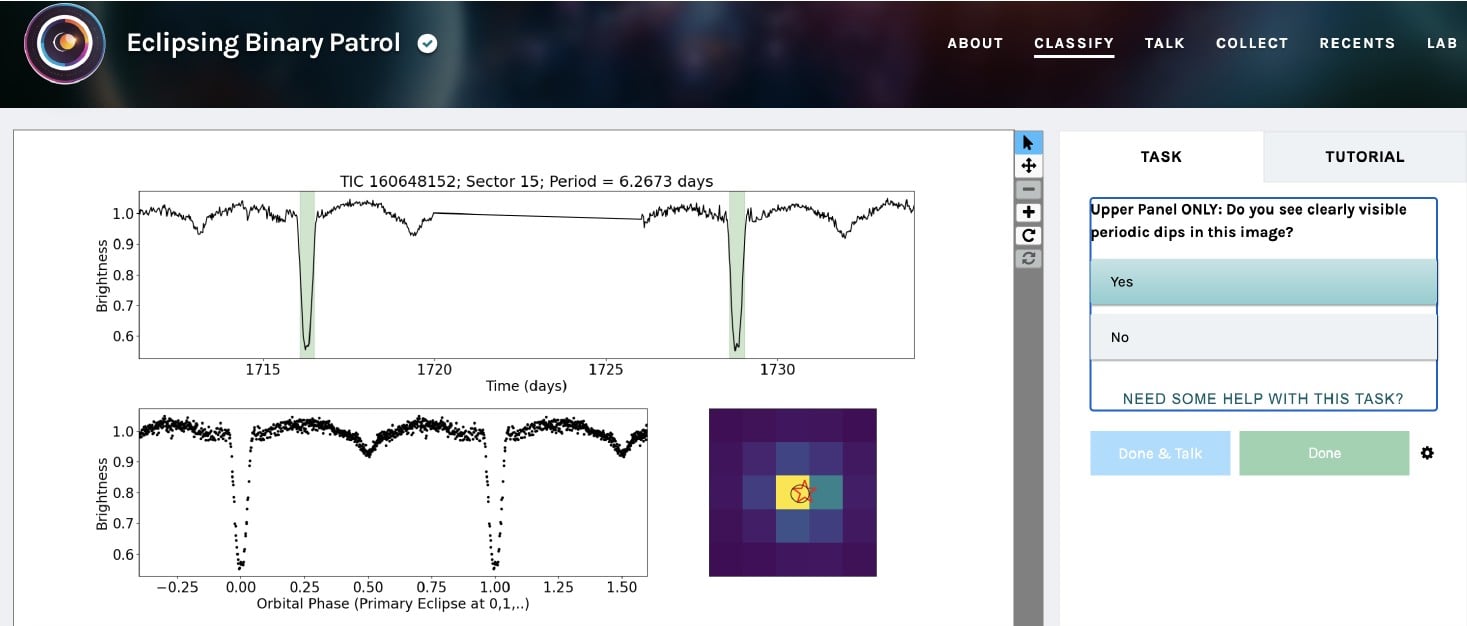This screenshot has width=1467, height=626.
Task: Zoom in using the plus toolbar icon
Action: coord(1028,211)
